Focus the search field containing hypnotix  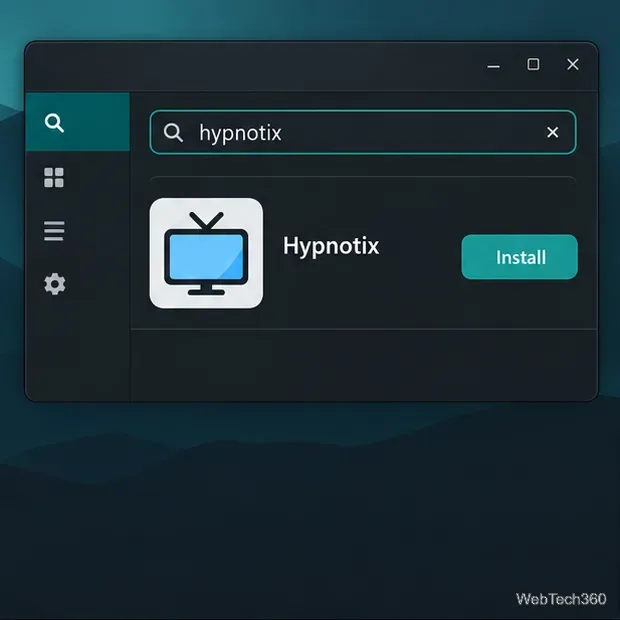[x=363, y=132]
